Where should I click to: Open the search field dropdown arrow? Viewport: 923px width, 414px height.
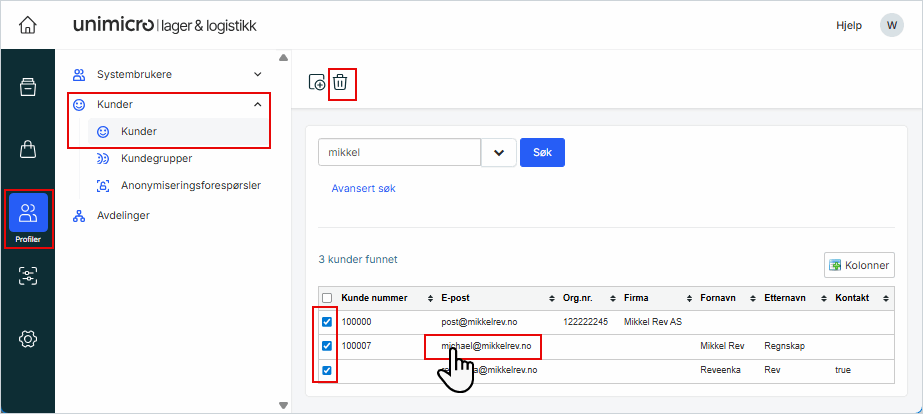pyautogui.click(x=498, y=153)
